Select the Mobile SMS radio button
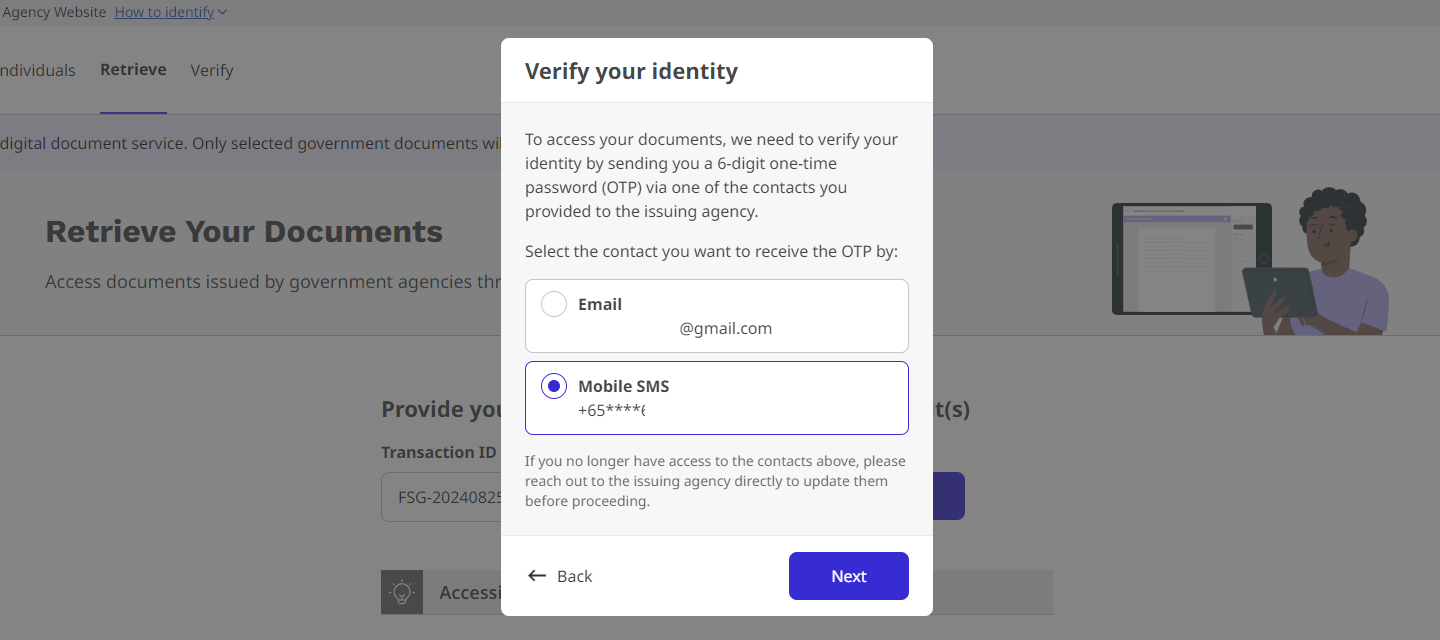Screen dimensions: 1440x640 click(554, 386)
